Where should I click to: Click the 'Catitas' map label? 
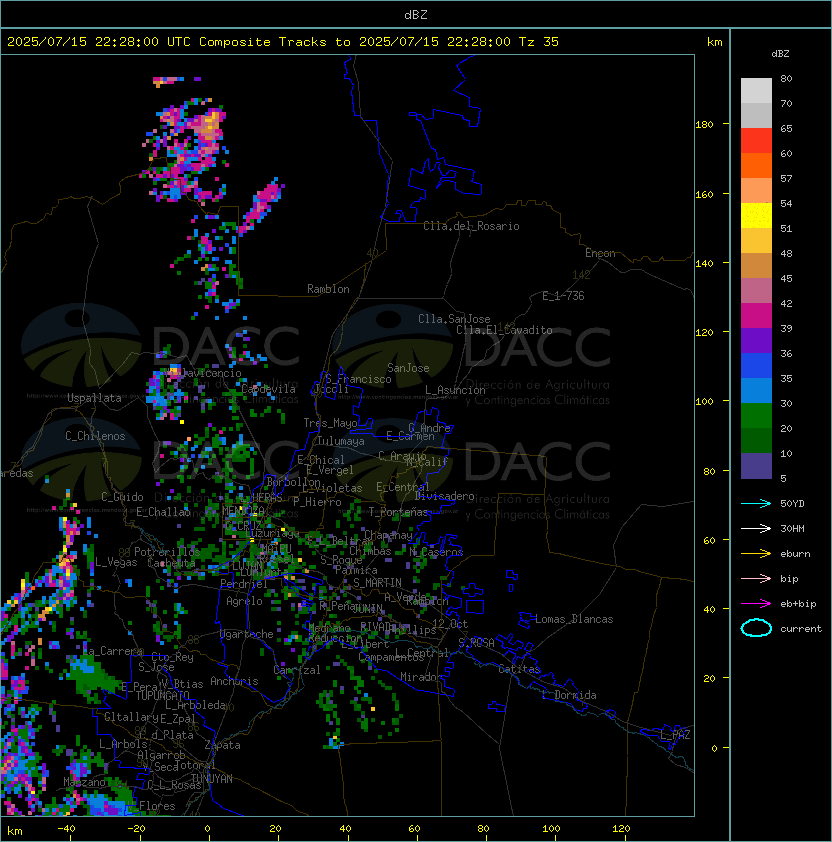pos(519,669)
